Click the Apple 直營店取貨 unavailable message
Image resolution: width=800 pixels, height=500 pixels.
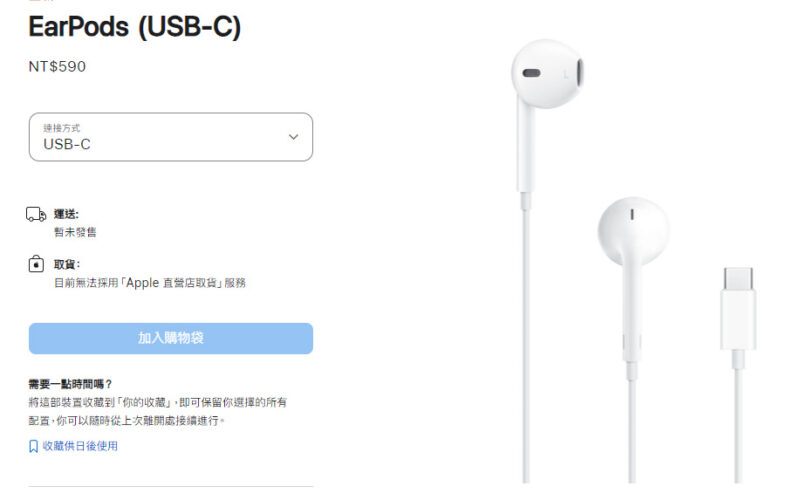150,283
